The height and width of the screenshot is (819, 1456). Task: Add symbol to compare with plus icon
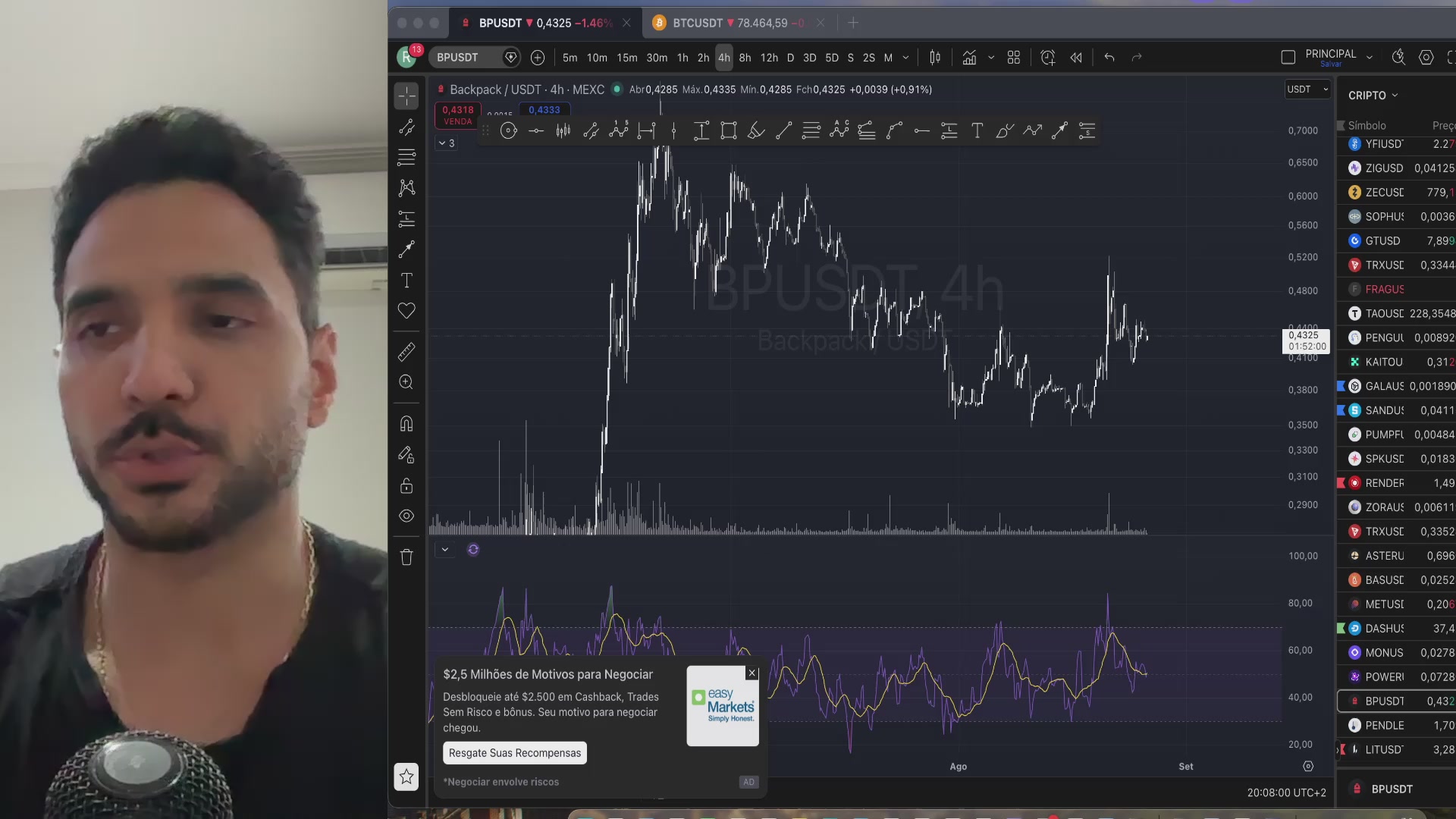tap(538, 58)
